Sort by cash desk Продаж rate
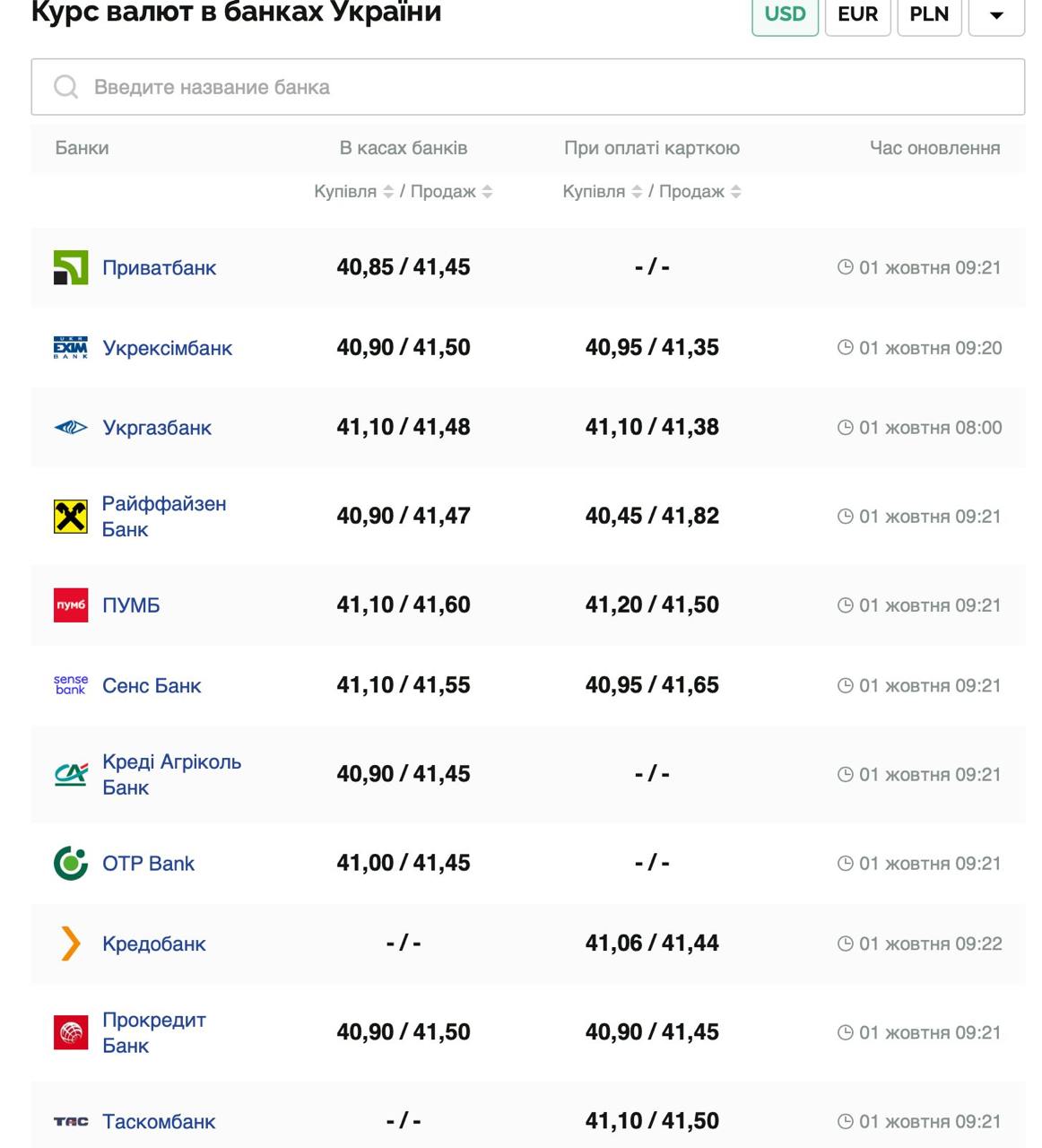Screen dimensions: 1042x1148 (x=487, y=192)
